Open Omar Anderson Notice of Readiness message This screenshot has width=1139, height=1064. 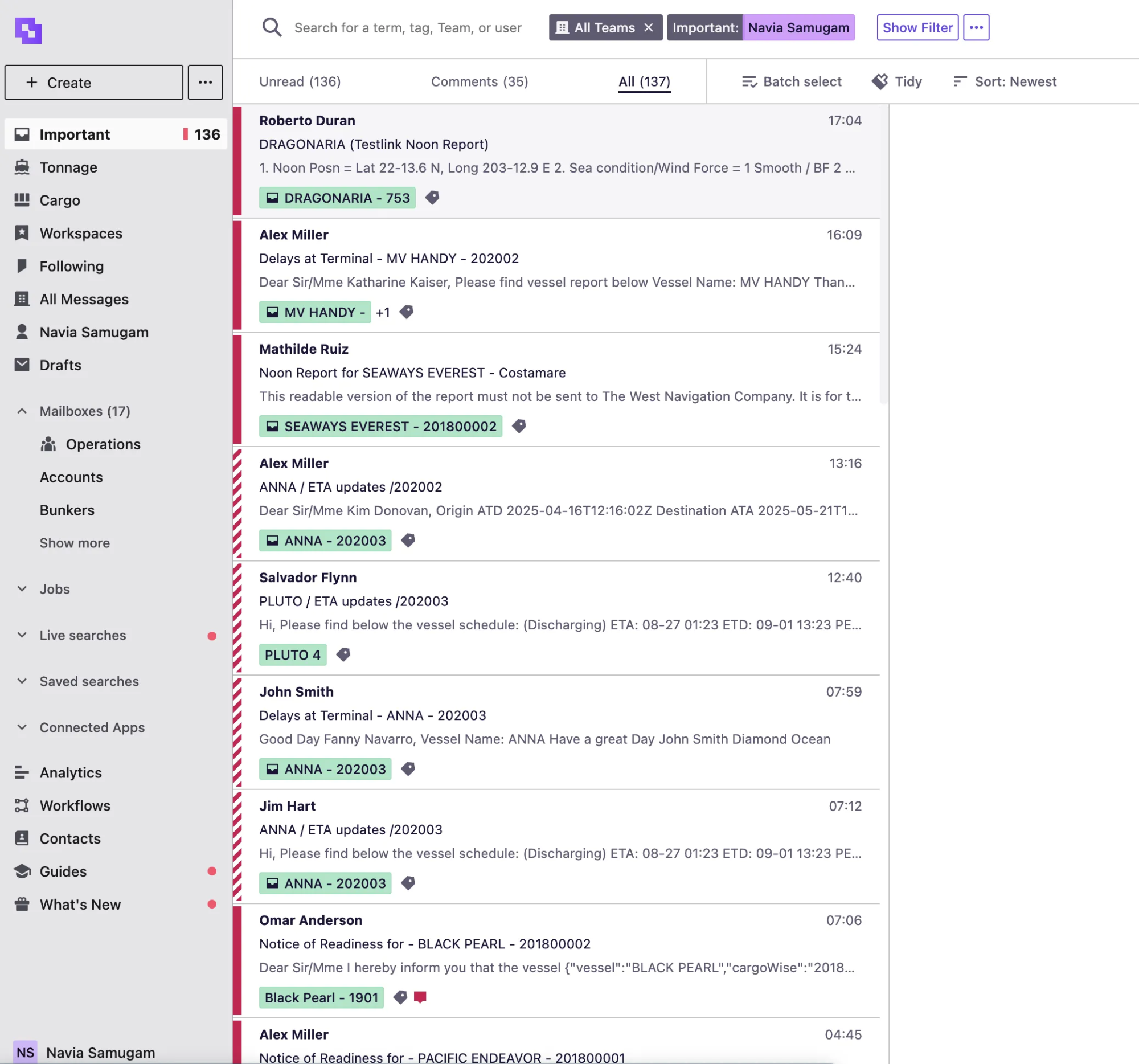556,961
